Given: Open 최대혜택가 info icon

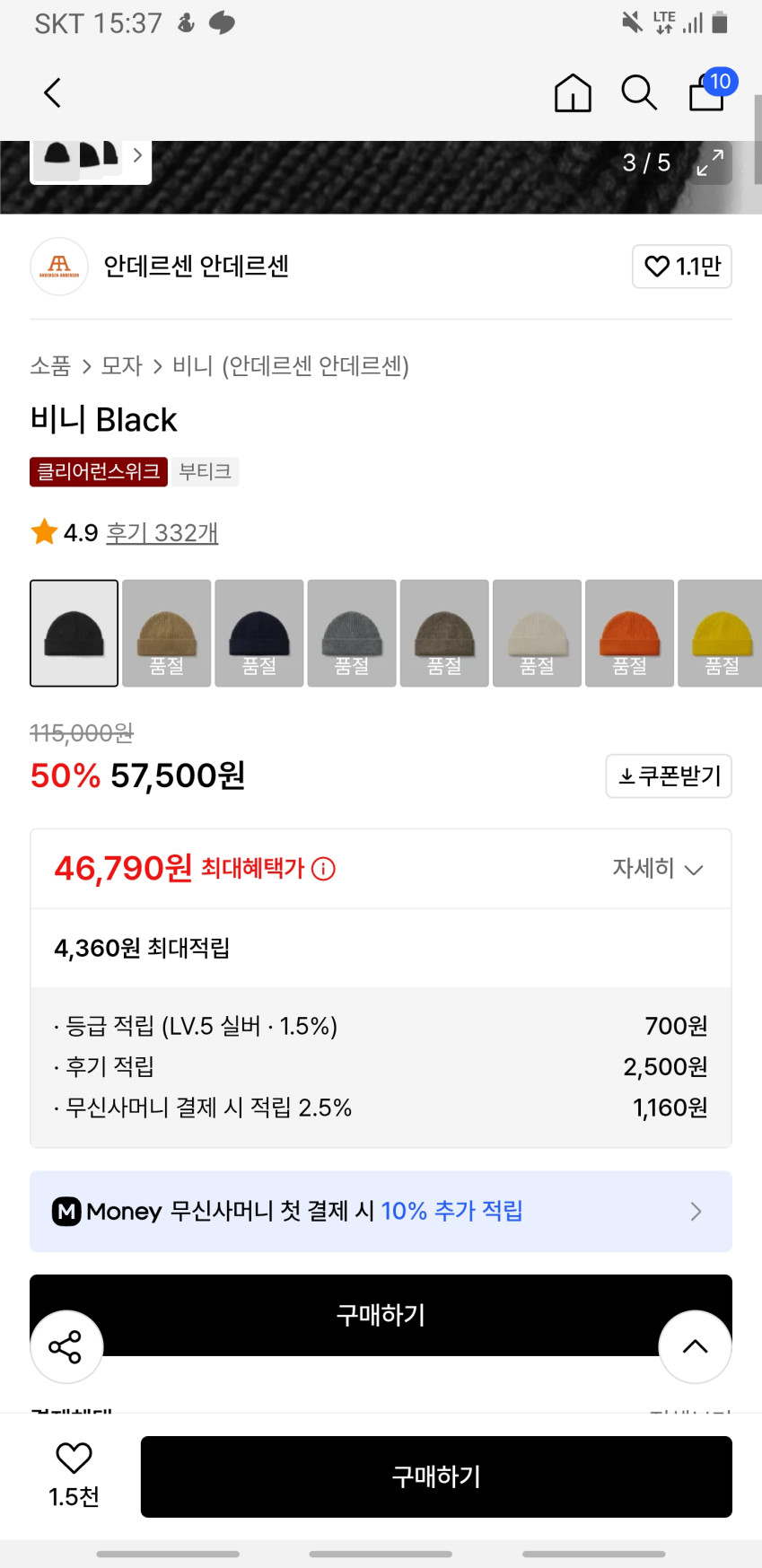Looking at the screenshot, I should 323,869.
